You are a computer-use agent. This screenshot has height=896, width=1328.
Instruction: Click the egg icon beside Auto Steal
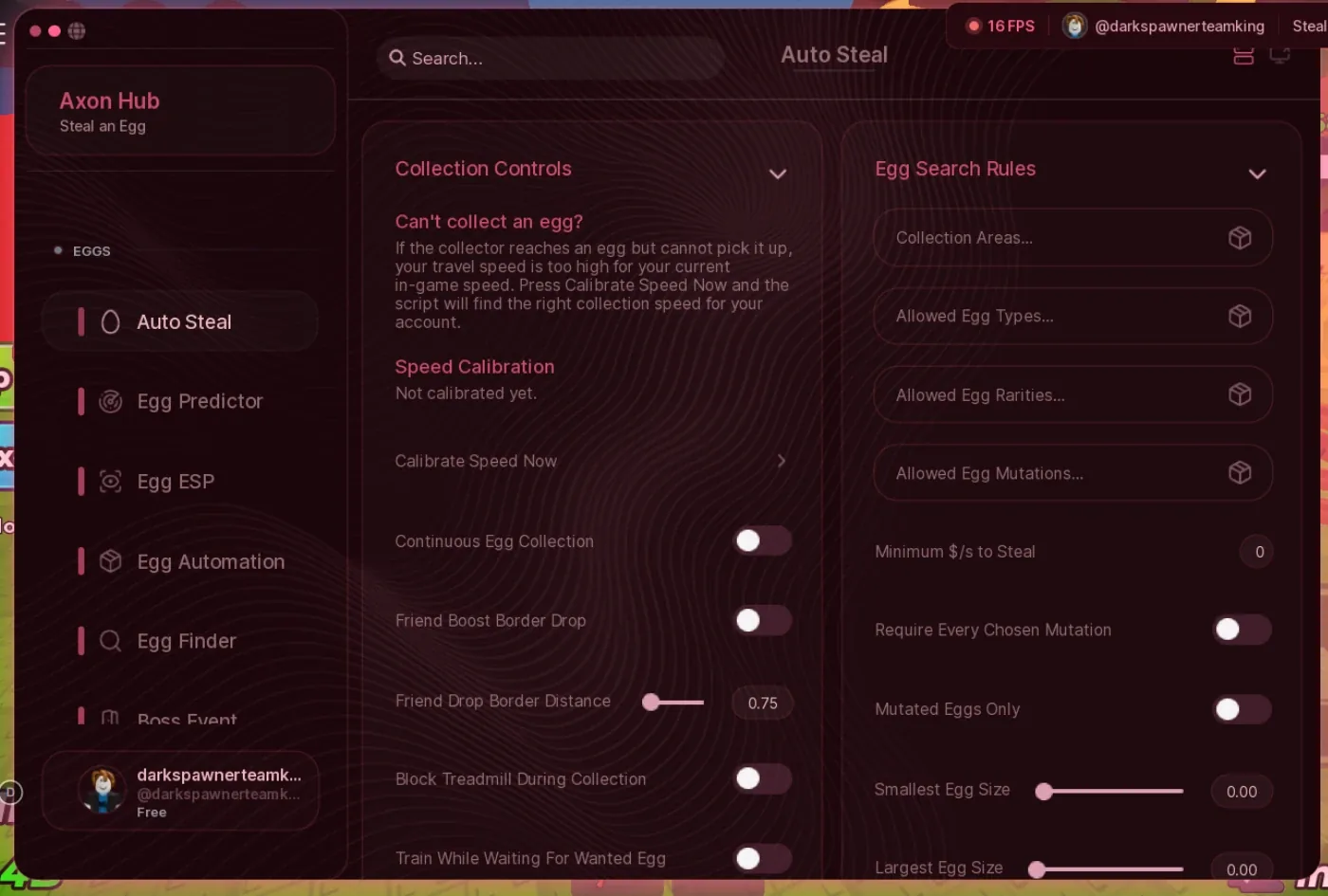(x=110, y=322)
